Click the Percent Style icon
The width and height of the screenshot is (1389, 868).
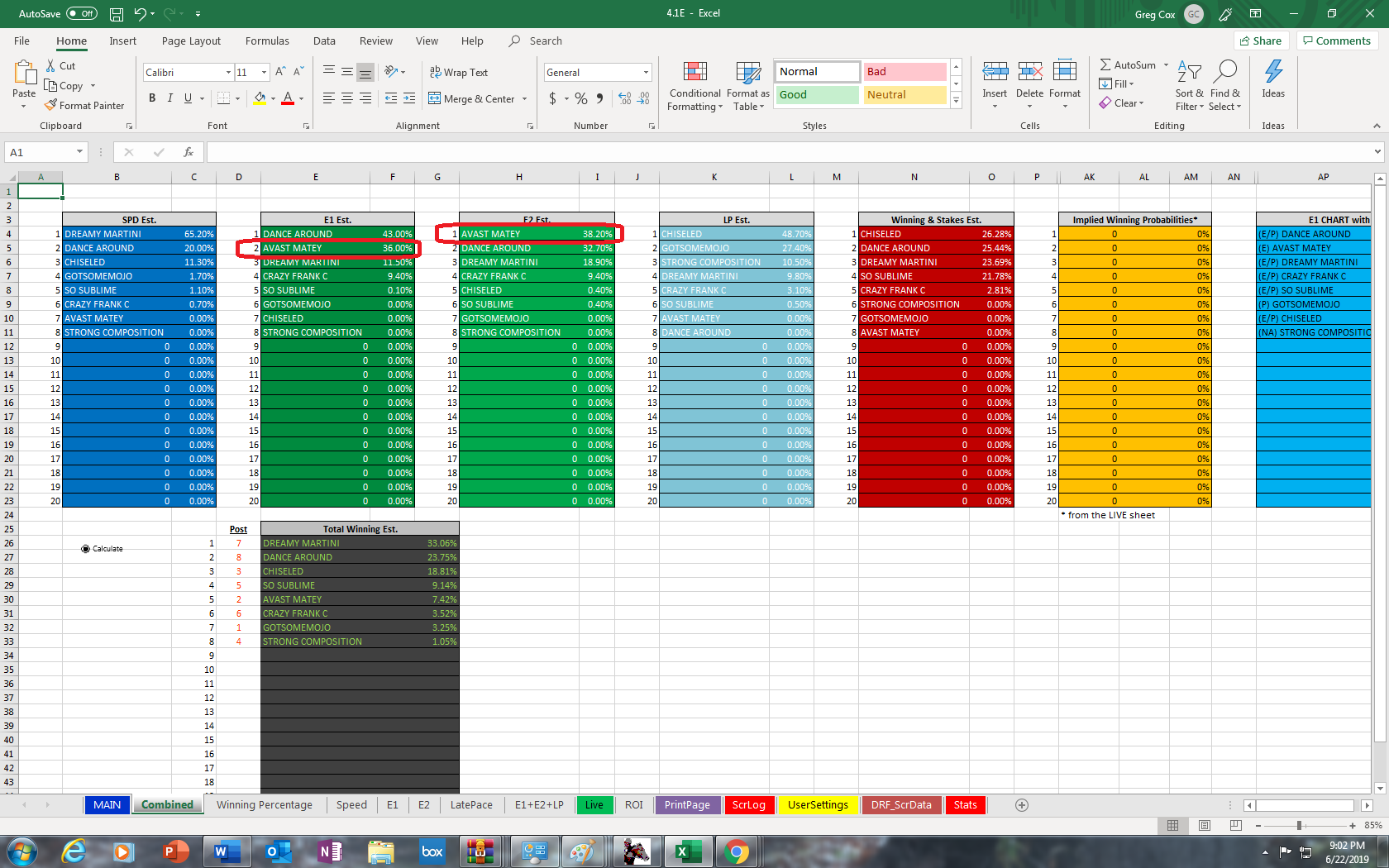click(x=581, y=98)
